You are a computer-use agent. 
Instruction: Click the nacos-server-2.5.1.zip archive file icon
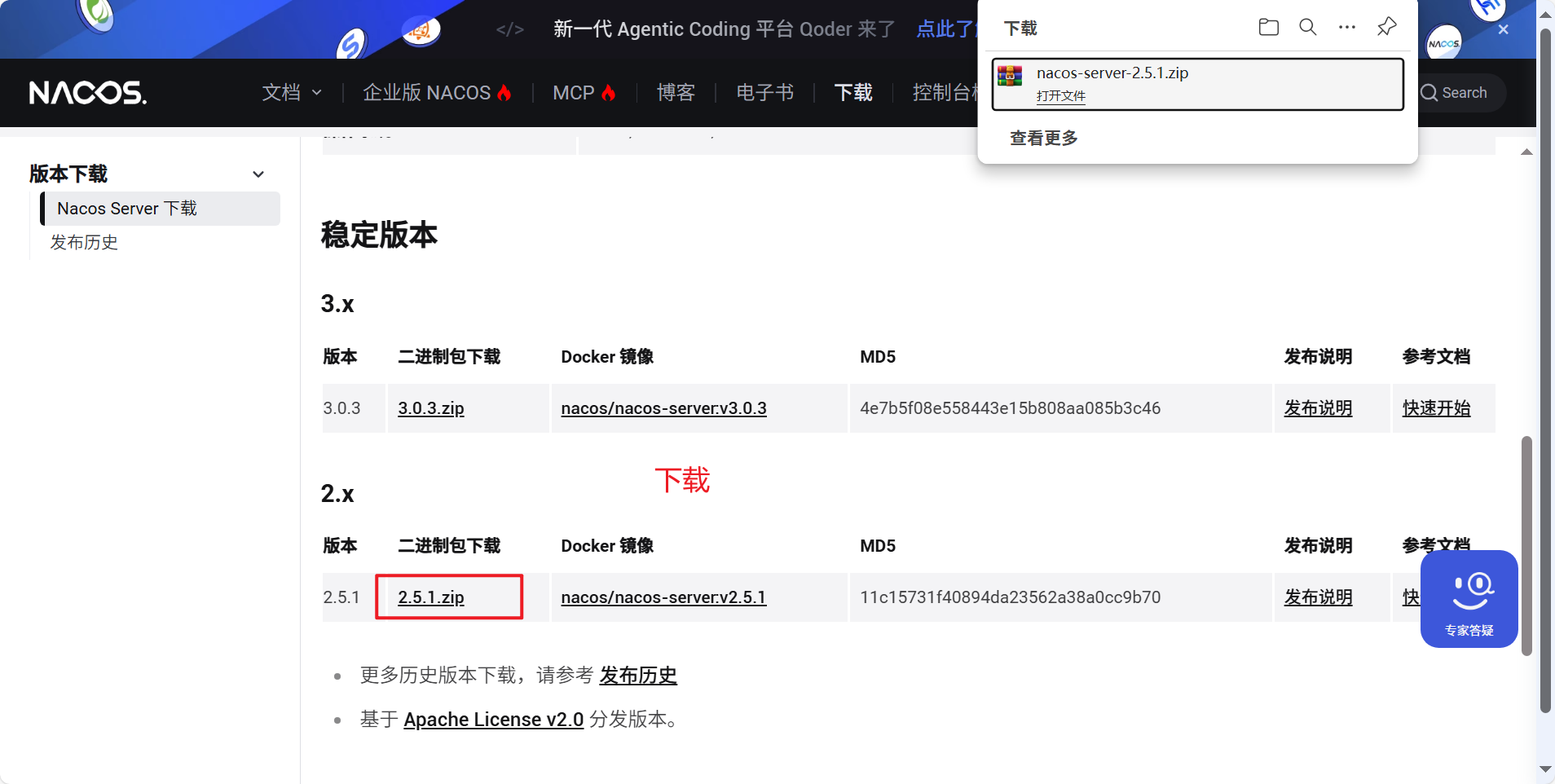(1010, 76)
